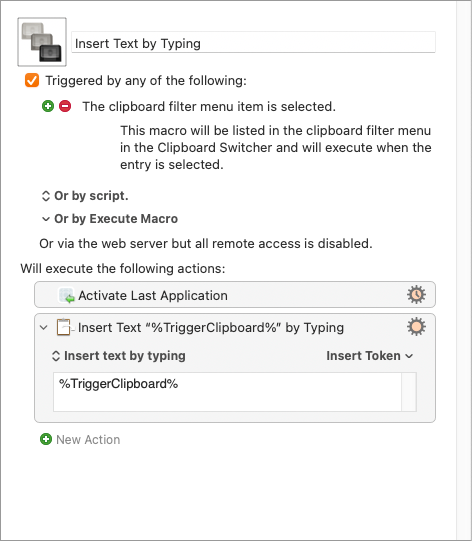Open the Insert Token menu
This screenshot has height=541, width=472.
(x=370, y=356)
